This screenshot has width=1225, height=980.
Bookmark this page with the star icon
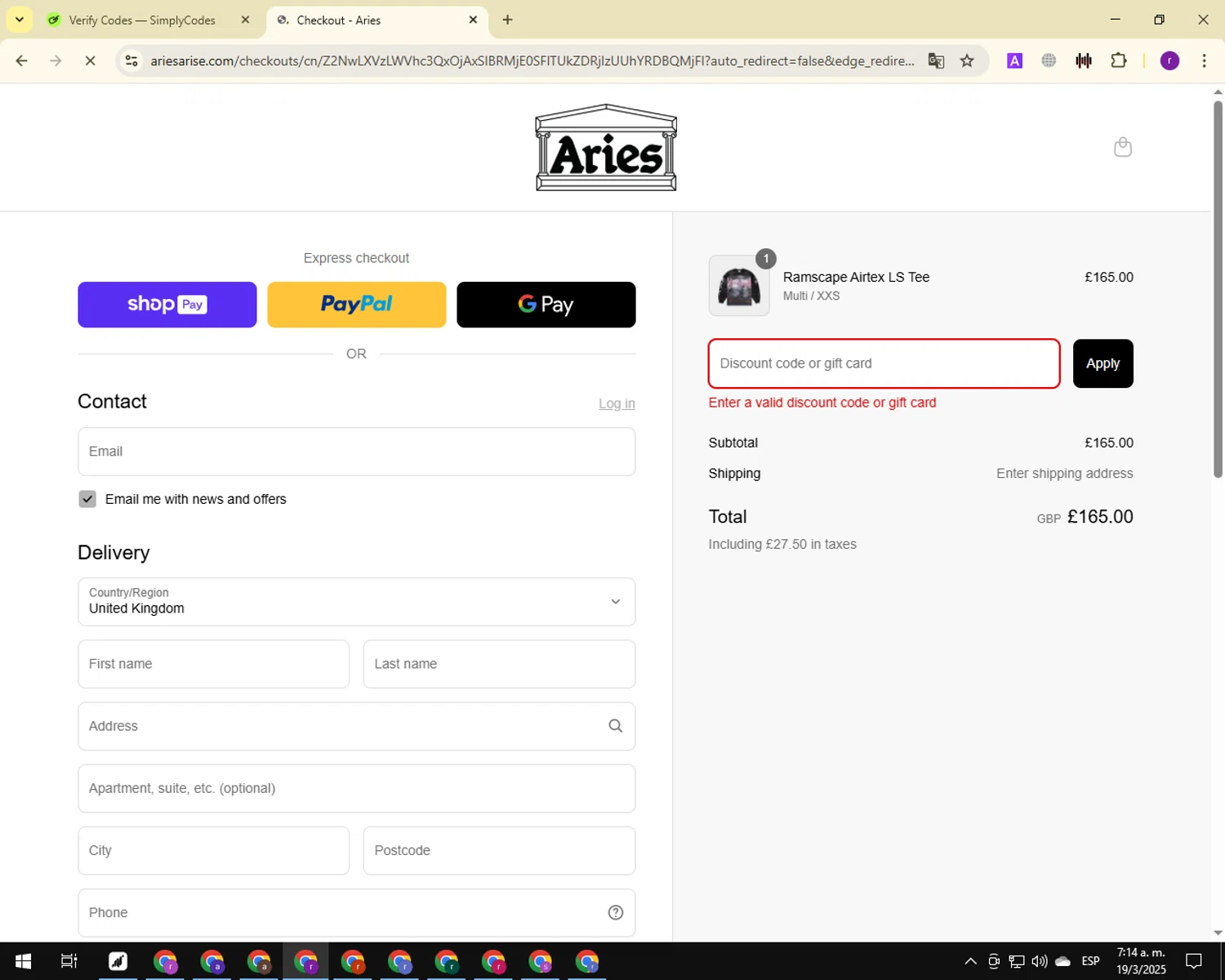pos(967,60)
